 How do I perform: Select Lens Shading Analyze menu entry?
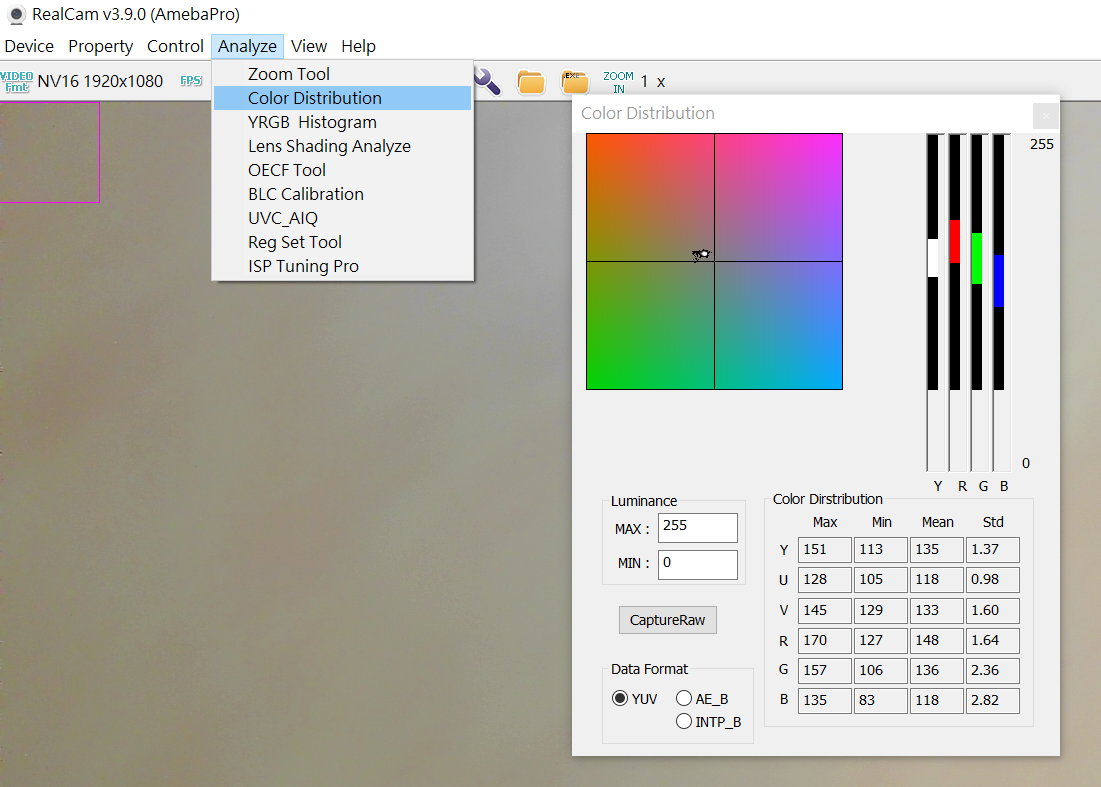click(x=329, y=146)
